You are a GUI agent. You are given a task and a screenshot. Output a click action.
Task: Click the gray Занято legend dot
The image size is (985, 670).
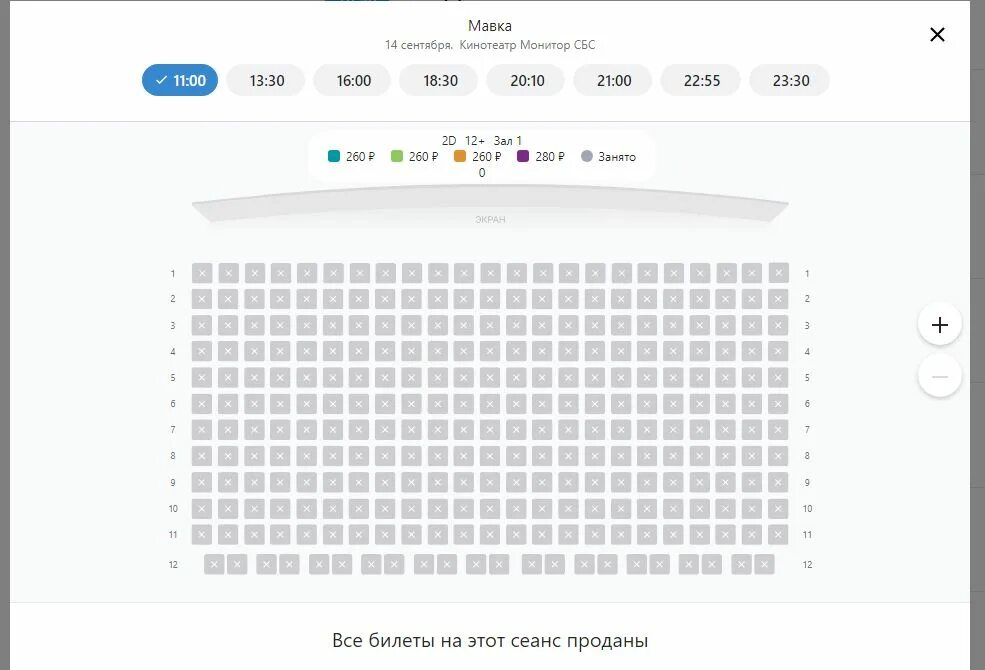point(587,156)
